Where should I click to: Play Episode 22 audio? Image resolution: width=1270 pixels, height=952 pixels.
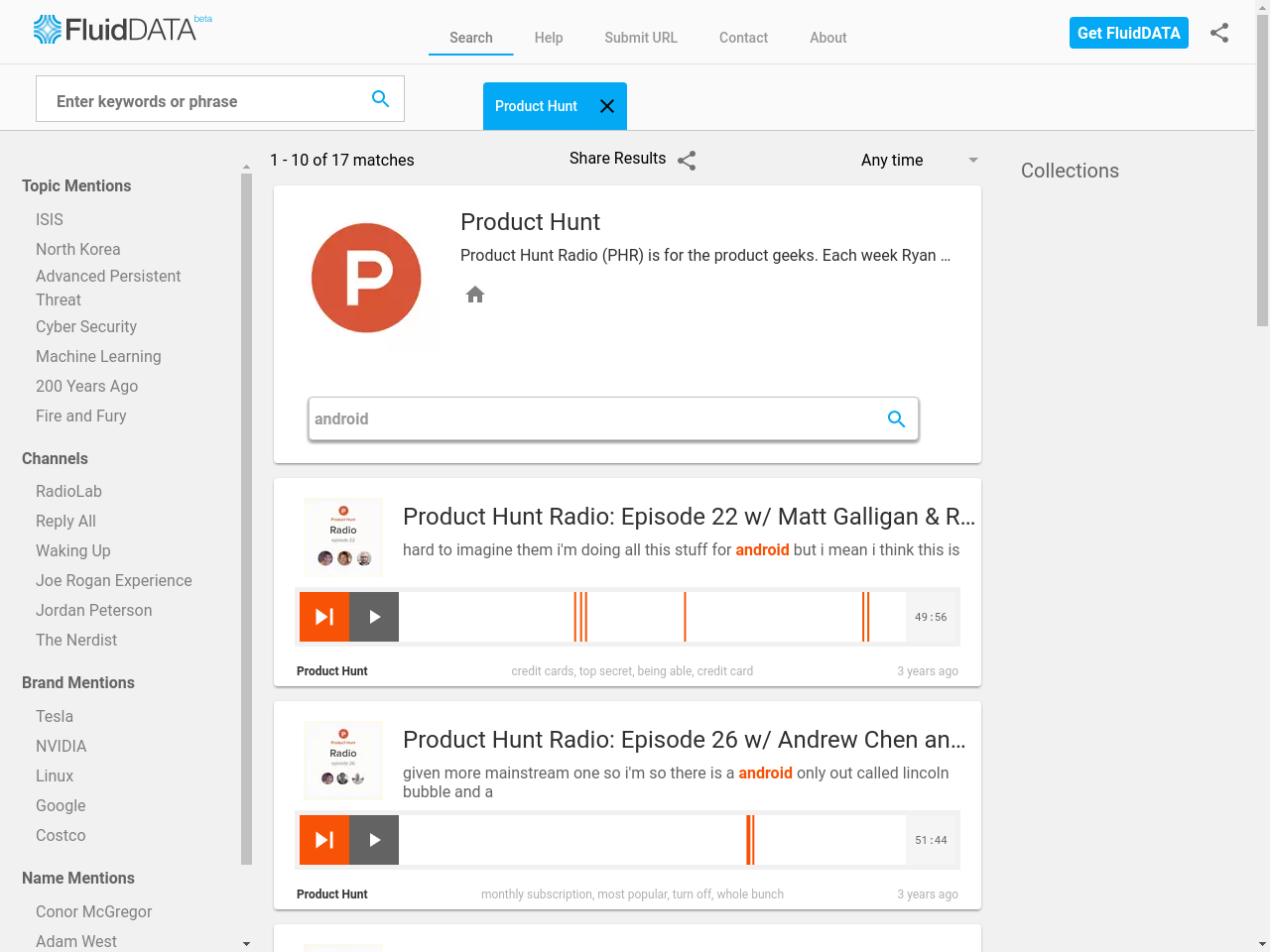pyautogui.click(x=374, y=617)
